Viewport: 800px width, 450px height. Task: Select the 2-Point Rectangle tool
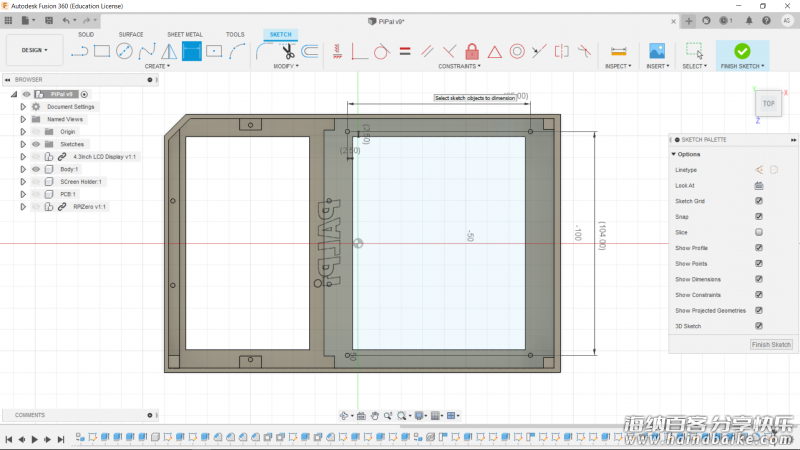(102, 51)
